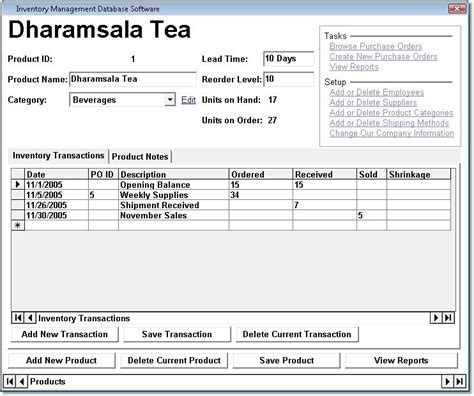Click the Category combo box showing Beverages
Viewport: 474px width, 396px height.
pos(122,100)
